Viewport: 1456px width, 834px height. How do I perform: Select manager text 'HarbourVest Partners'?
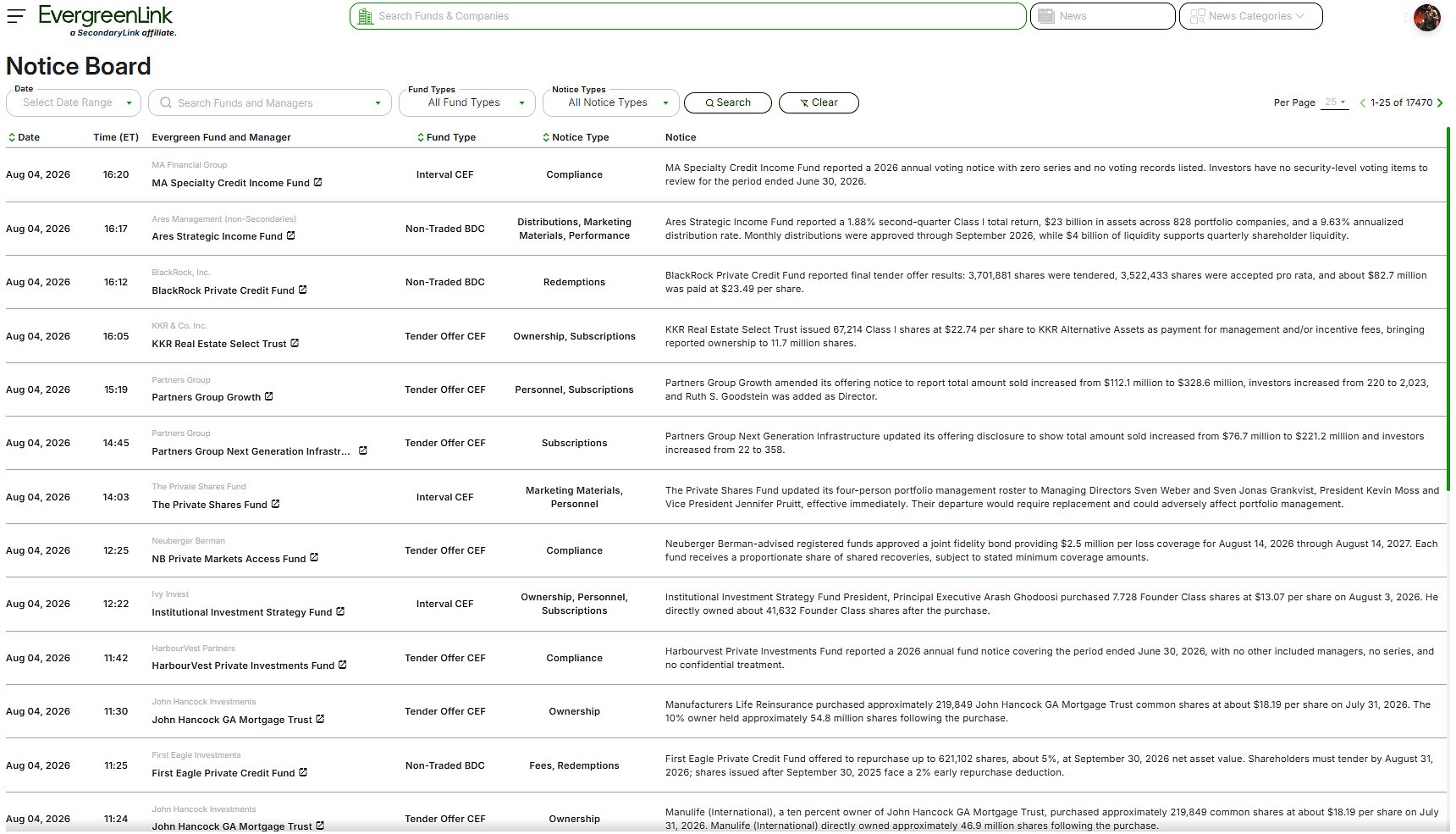click(193, 649)
